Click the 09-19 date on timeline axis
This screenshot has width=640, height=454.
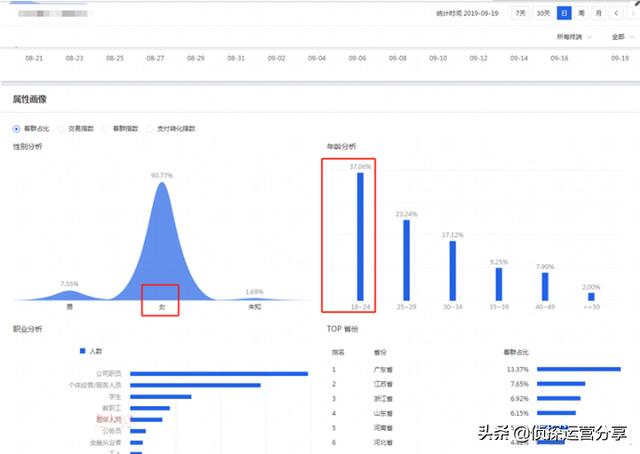click(x=619, y=59)
